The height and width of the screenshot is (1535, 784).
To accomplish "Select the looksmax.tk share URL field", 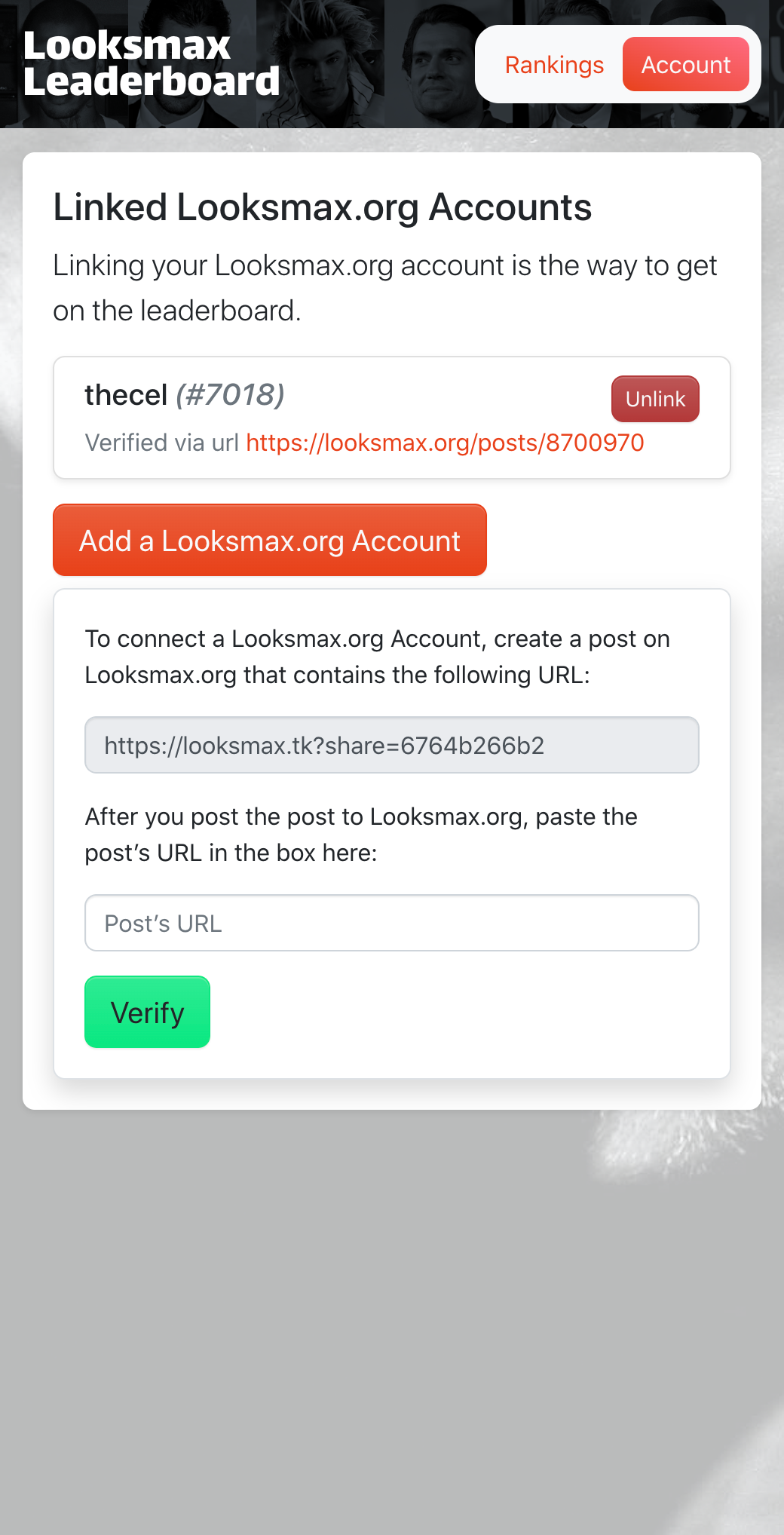I will coord(391,745).
